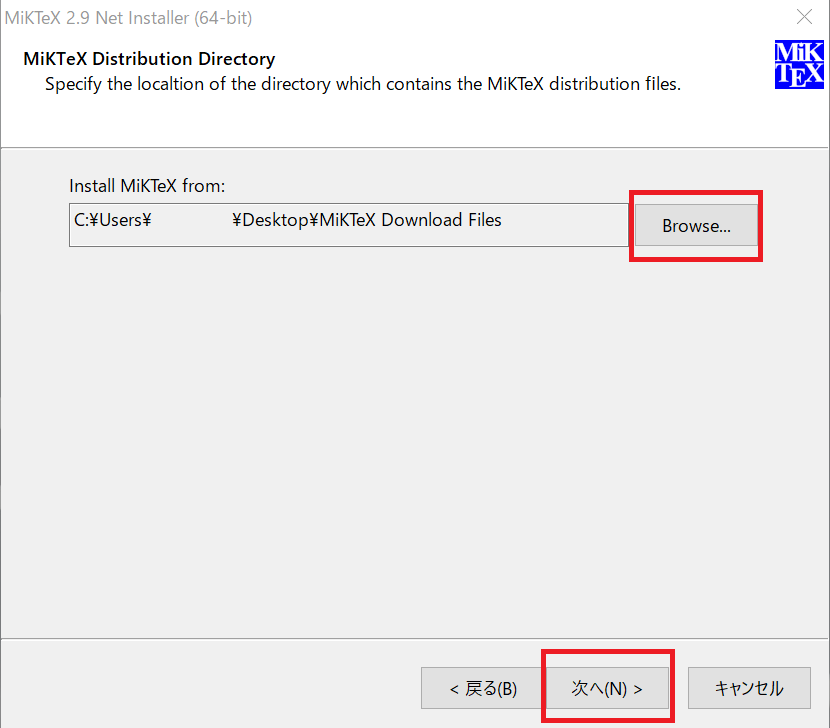Screen dimensions: 830x728
Task: Proceed with the 次へ(N) > button
Action: tap(607, 688)
